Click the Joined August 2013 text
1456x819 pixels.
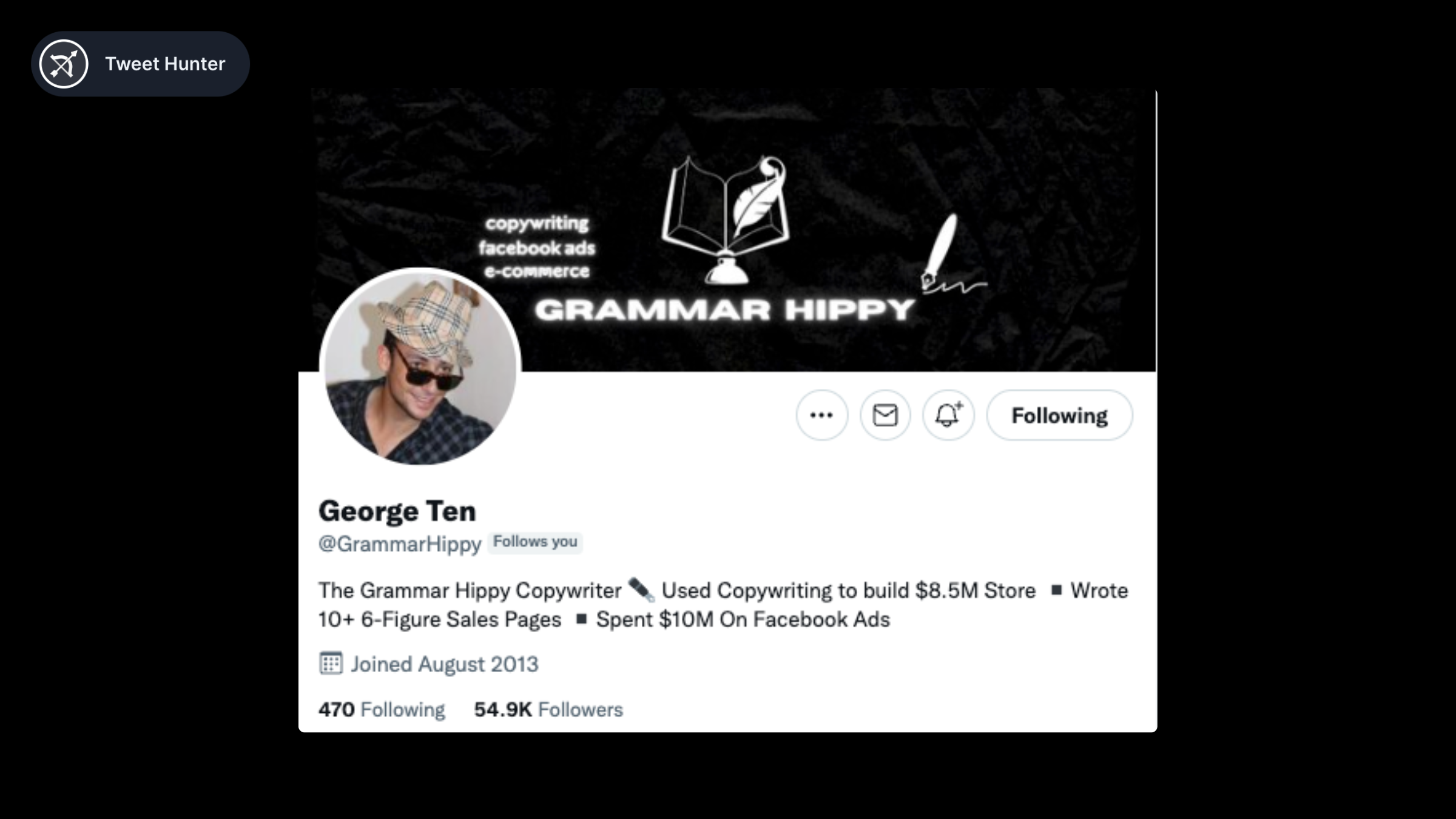[x=445, y=664]
